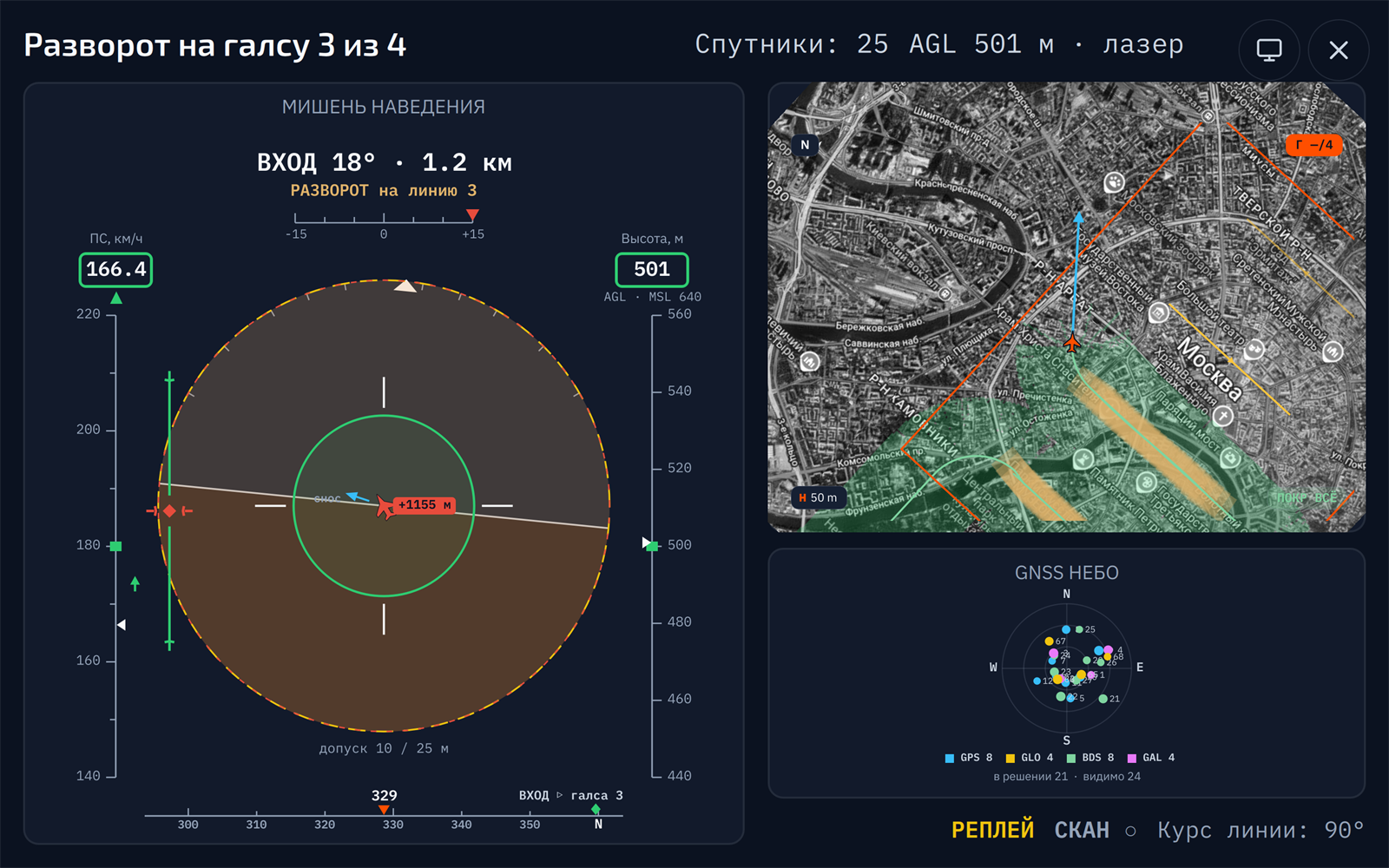The height and width of the screenshot is (868, 1389).
Task: Switch to СКАН mode
Action: (1082, 831)
